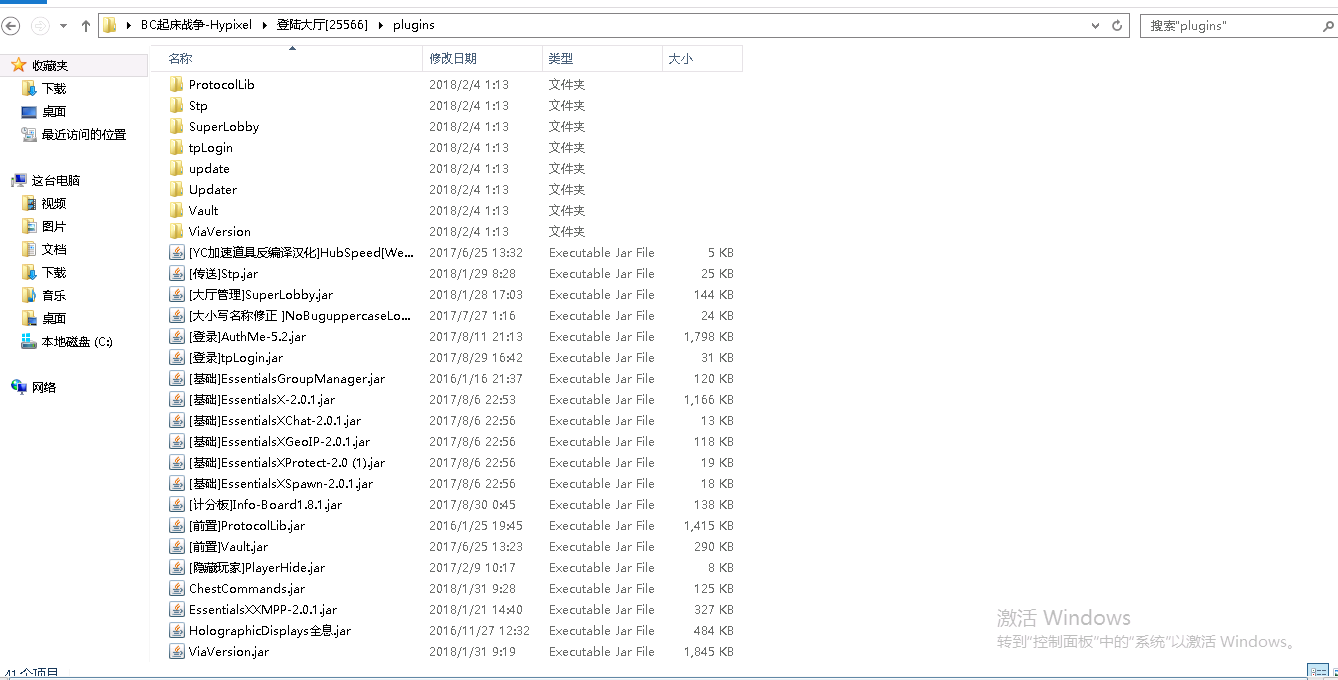Select ChestCommands.jar file name
The width and height of the screenshot is (1338, 680).
247,588
